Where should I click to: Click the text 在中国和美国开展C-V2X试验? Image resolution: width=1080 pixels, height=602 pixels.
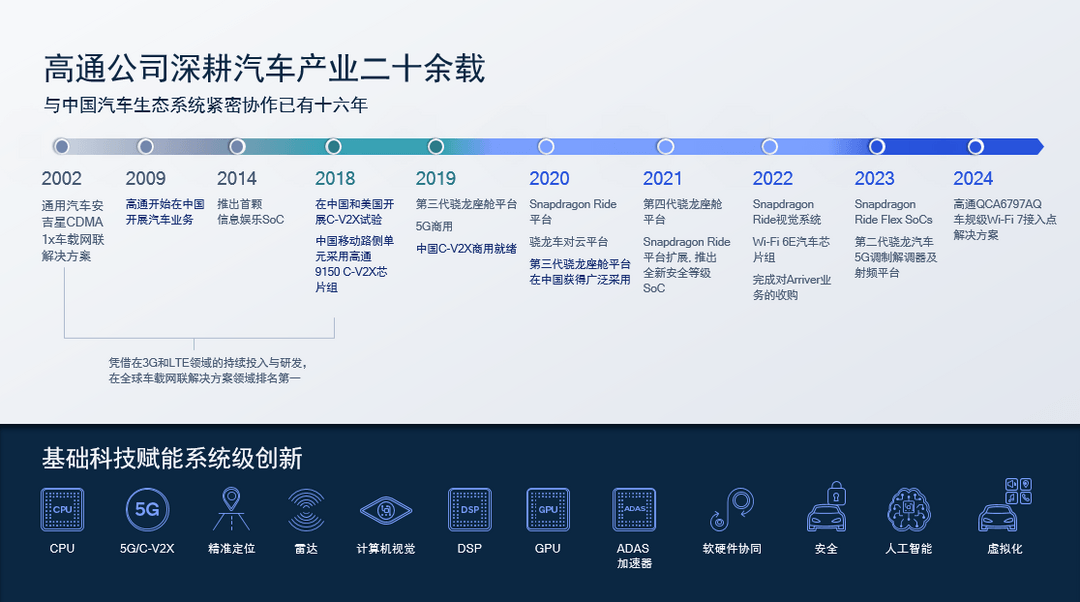pos(354,212)
